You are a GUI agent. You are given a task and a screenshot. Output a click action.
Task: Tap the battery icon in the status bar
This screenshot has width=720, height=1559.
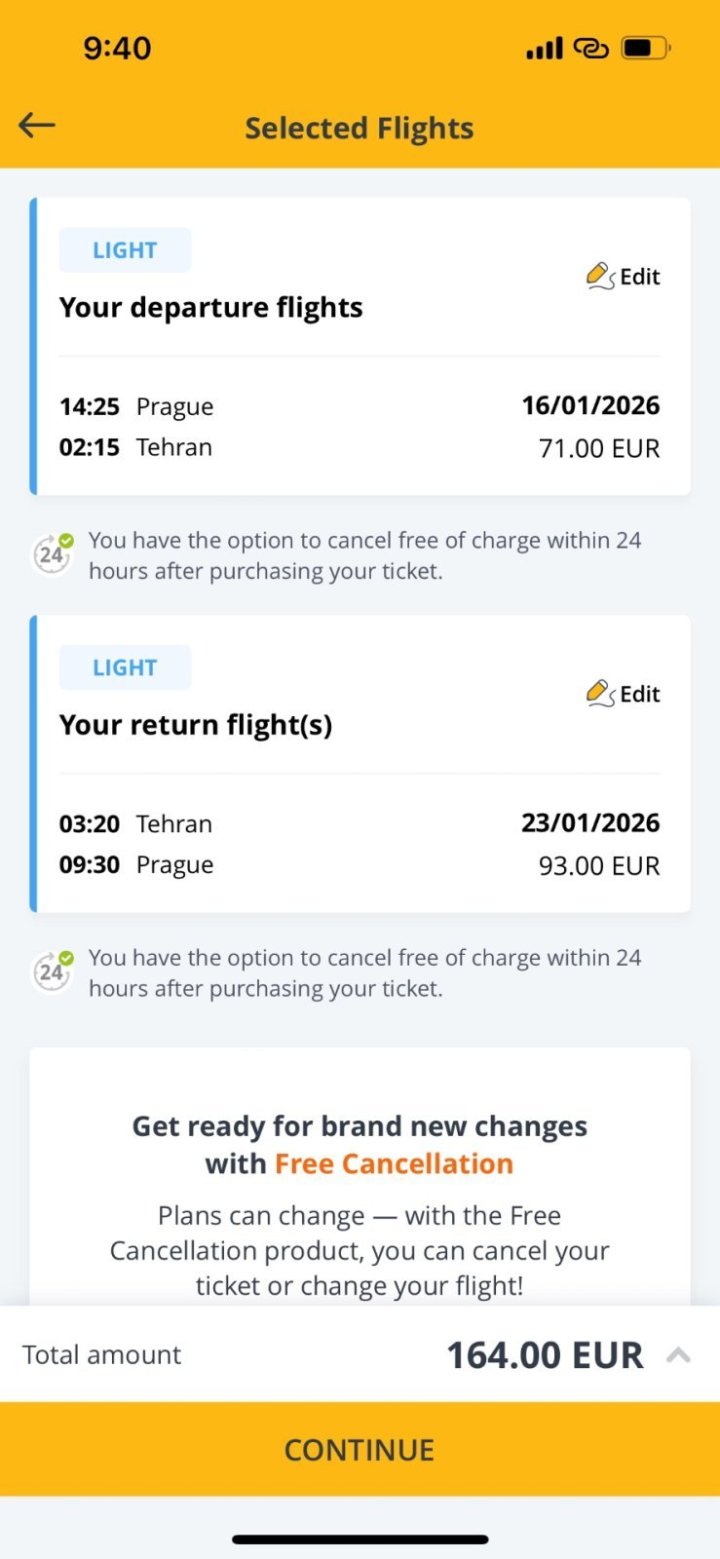coord(645,48)
